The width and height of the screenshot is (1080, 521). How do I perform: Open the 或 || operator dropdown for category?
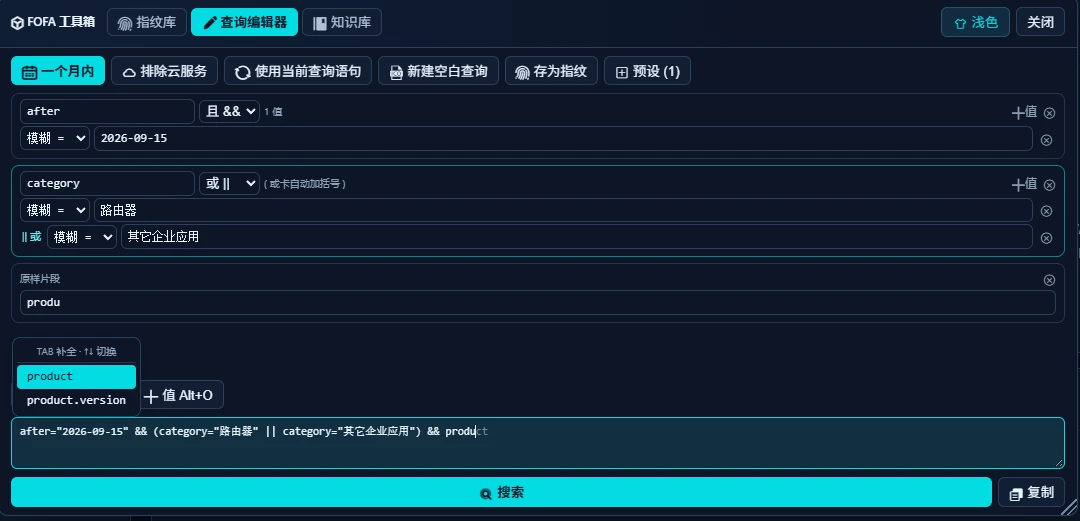(x=229, y=183)
